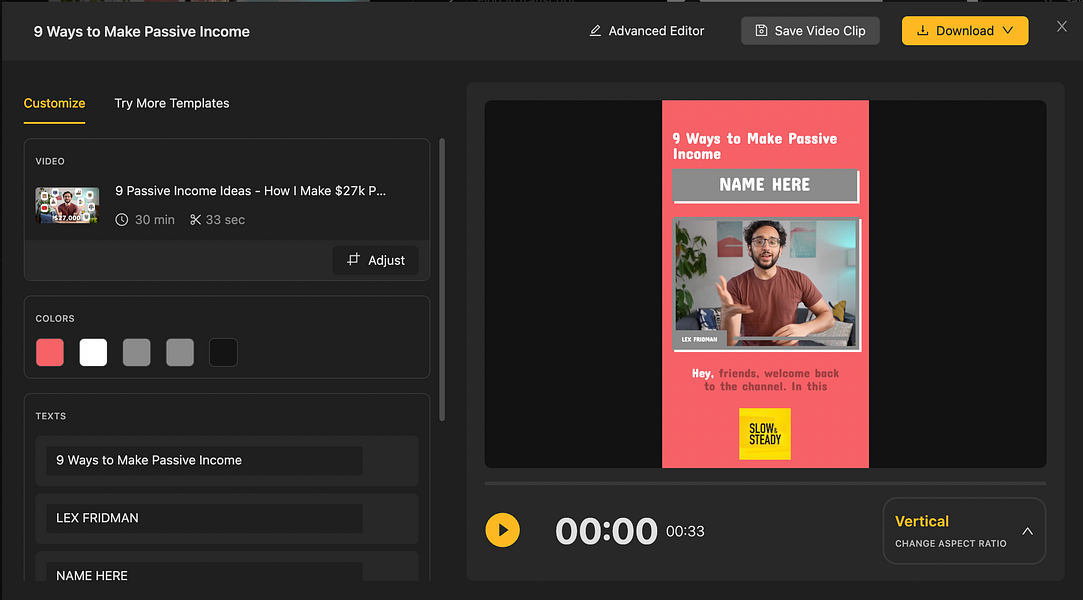Click the video progress bar
This screenshot has height=600, width=1083.
765,483
